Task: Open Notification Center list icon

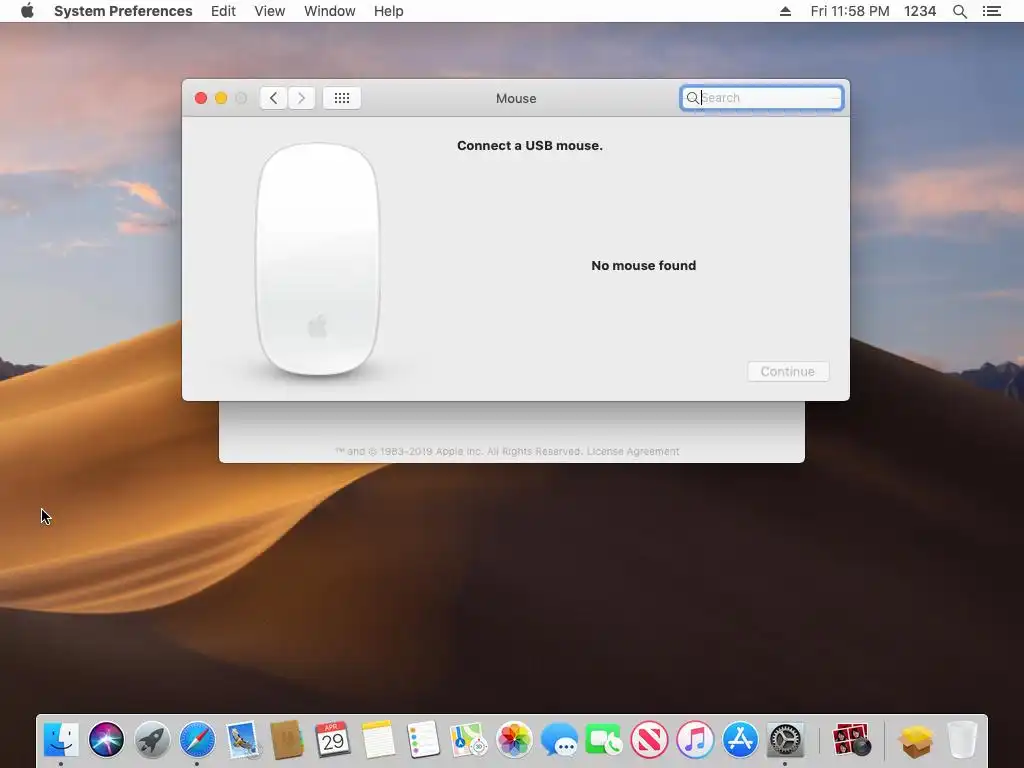Action: tap(992, 11)
